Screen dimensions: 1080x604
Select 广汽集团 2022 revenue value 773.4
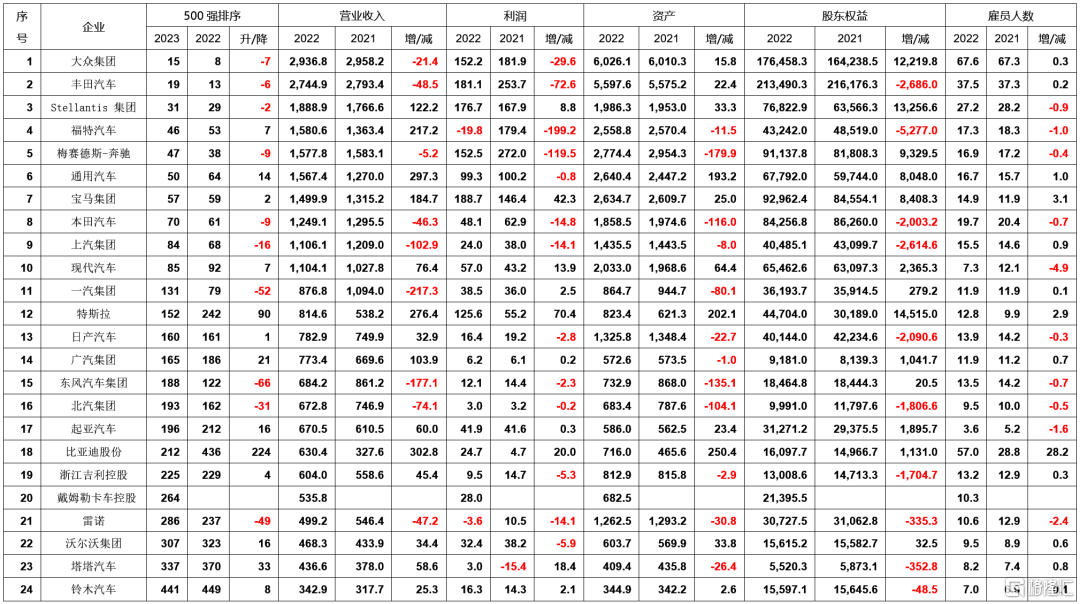pos(313,360)
